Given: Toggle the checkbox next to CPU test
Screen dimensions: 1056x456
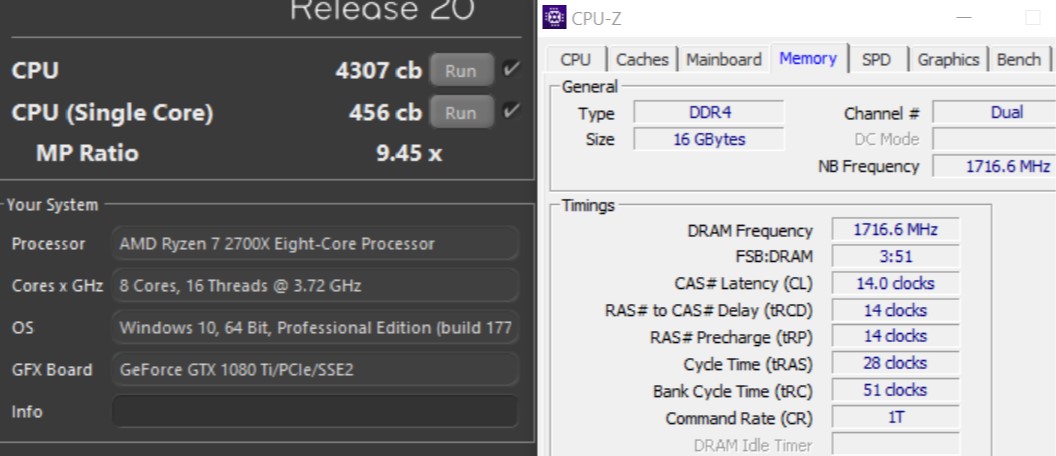Looking at the screenshot, I should coord(512,69).
